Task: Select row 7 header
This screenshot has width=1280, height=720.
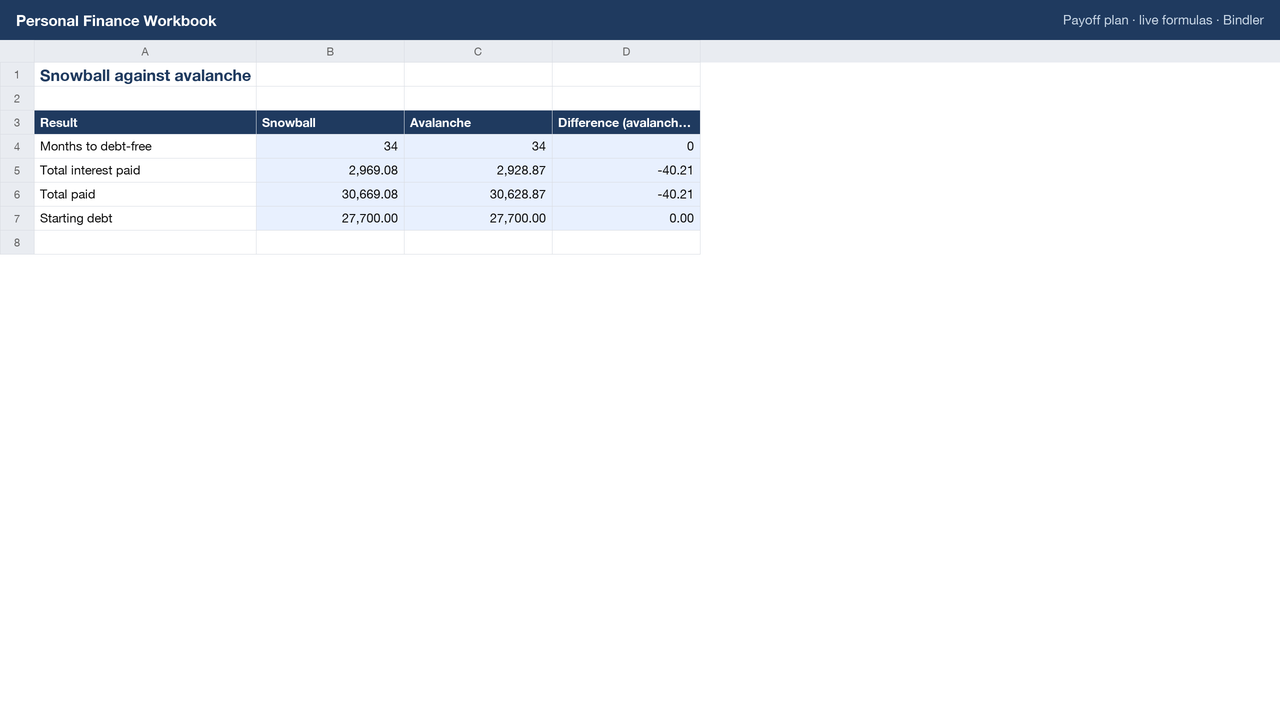Action: click(x=17, y=219)
